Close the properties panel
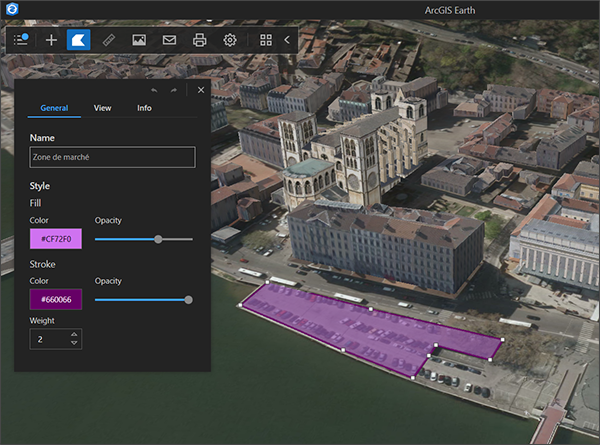The image size is (600, 445). click(x=201, y=90)
